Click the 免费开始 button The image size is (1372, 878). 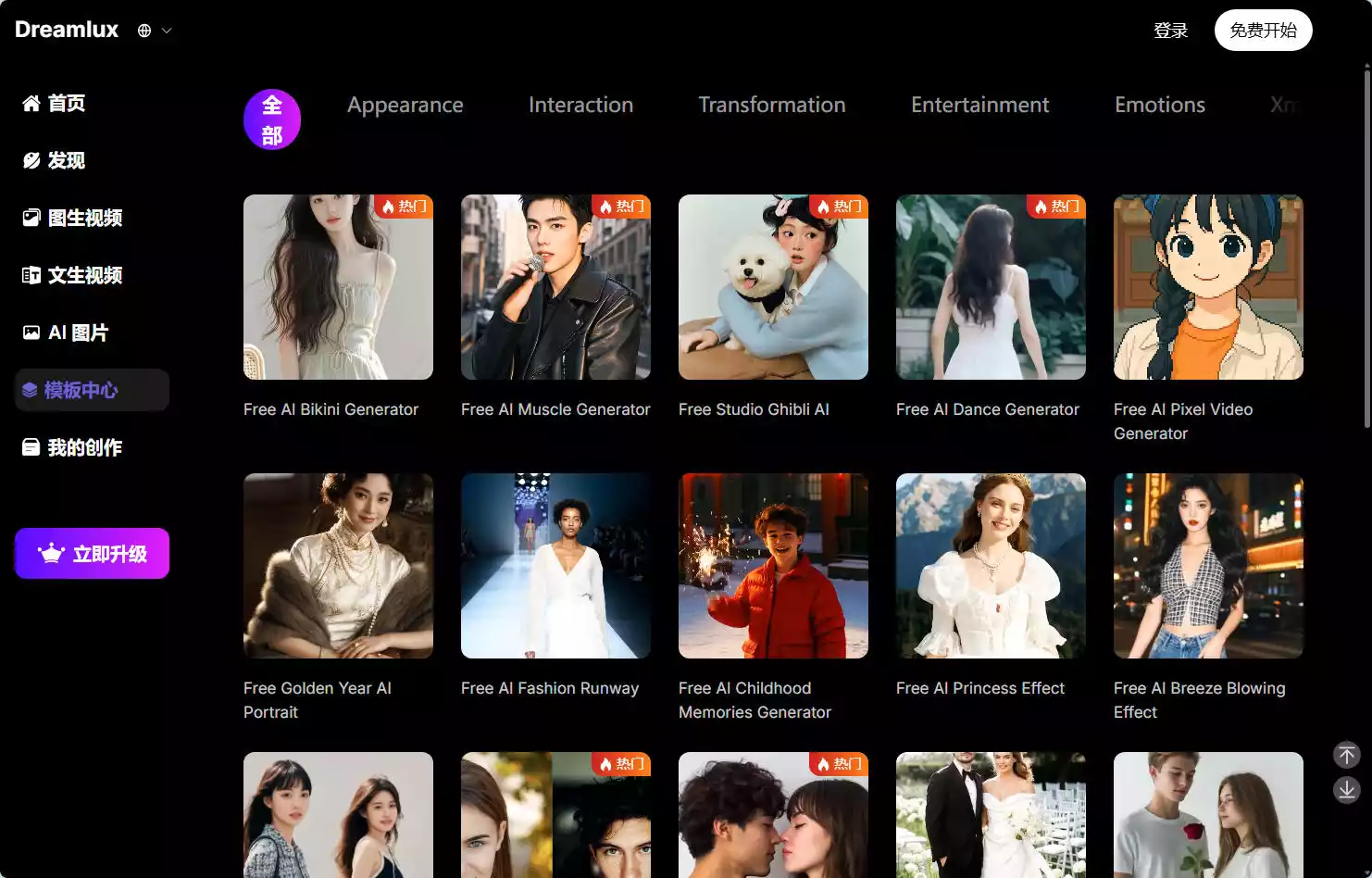[x=1264, y=31]
